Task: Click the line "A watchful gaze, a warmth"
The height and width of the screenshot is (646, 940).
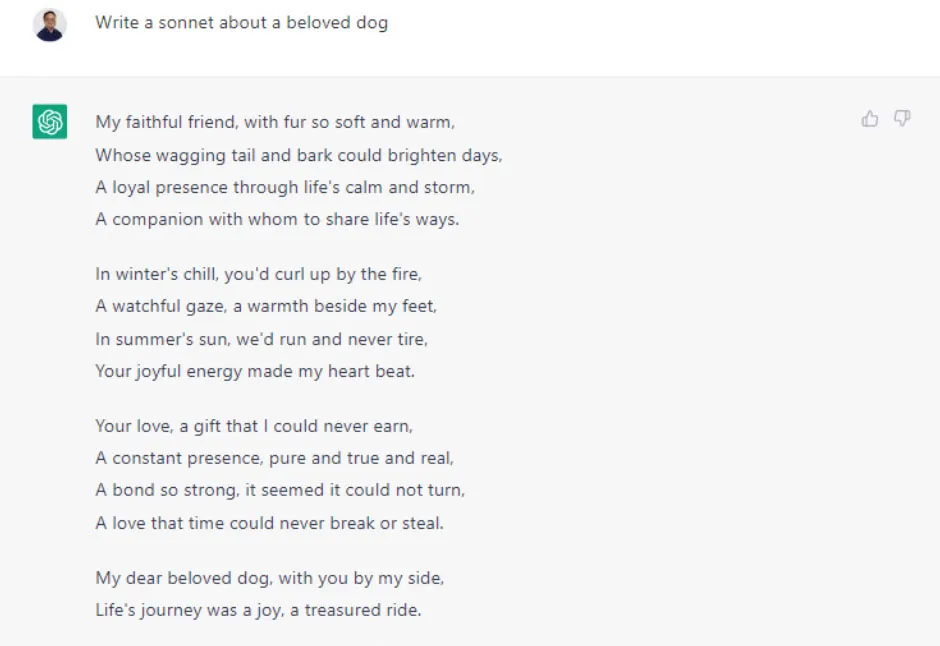Action: [x=266, y=306]
